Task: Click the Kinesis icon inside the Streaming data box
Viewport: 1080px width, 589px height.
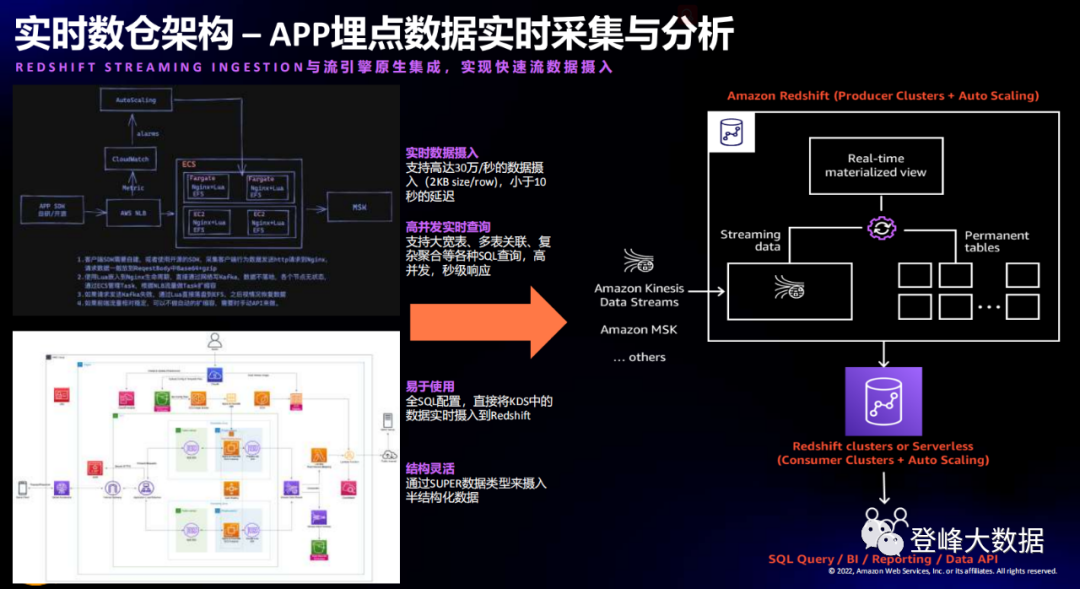Action: pos(789,287)
